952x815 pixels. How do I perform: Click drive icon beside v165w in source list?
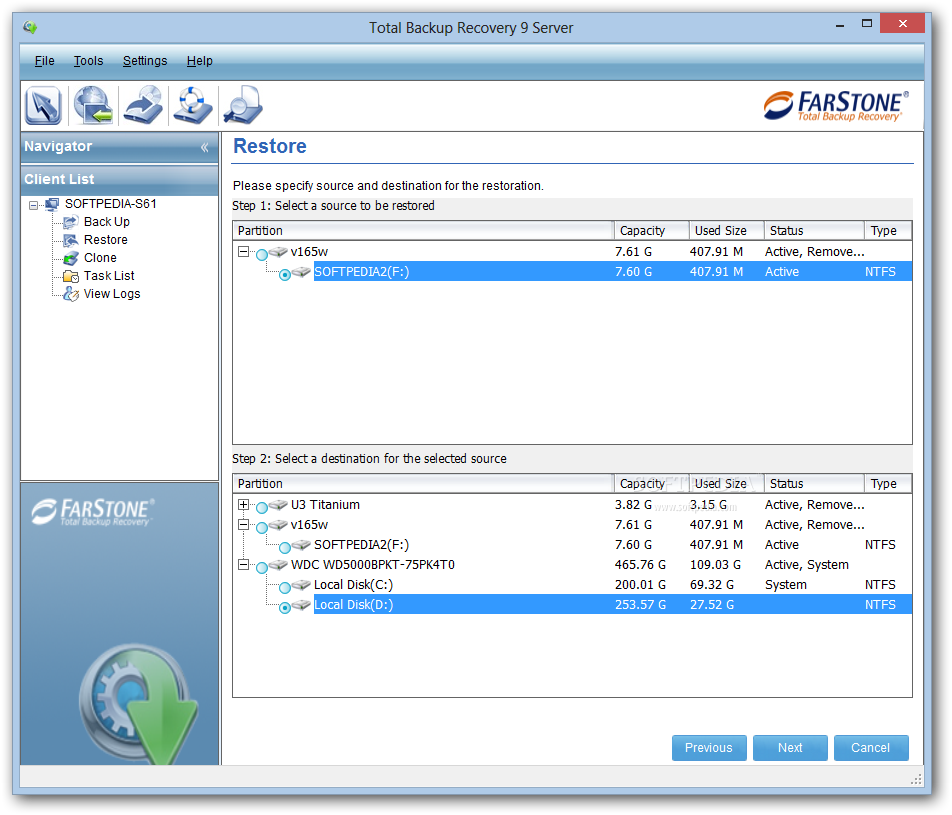click(278, 251)
